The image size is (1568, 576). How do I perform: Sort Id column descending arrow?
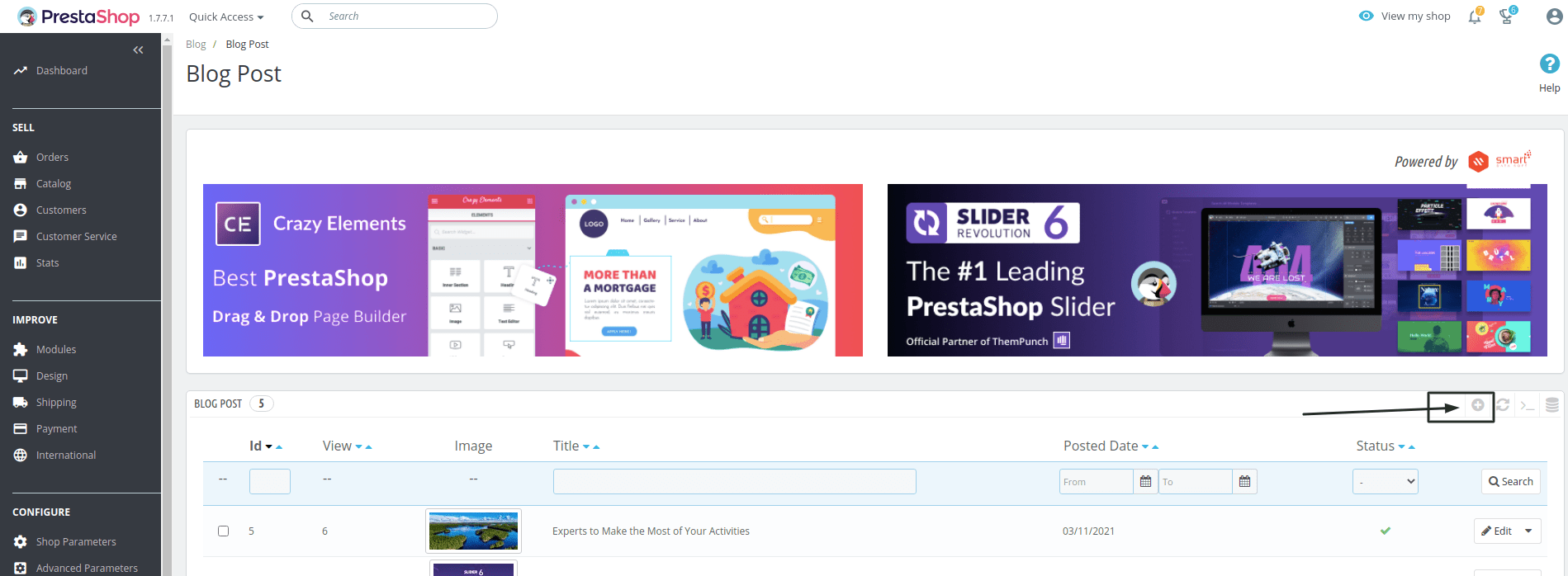[x=269, y=446]
